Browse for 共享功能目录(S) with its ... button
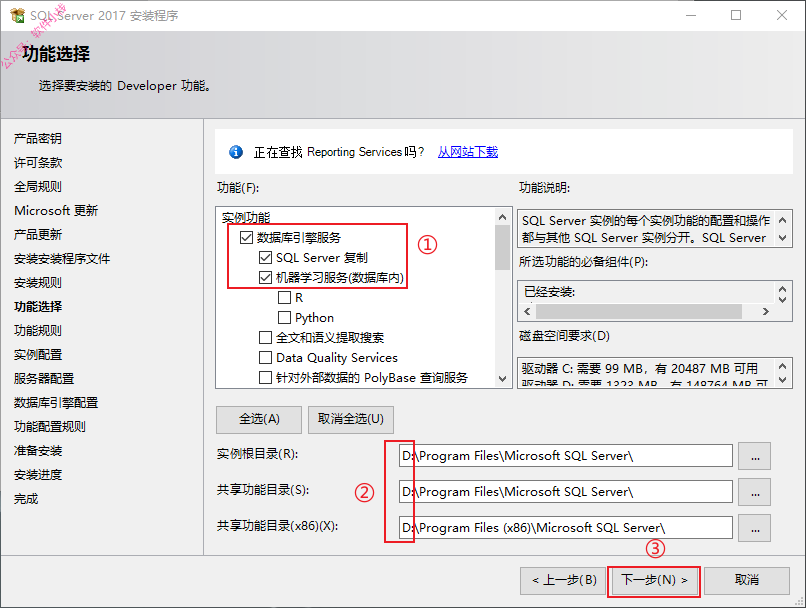 pos(755,492)
